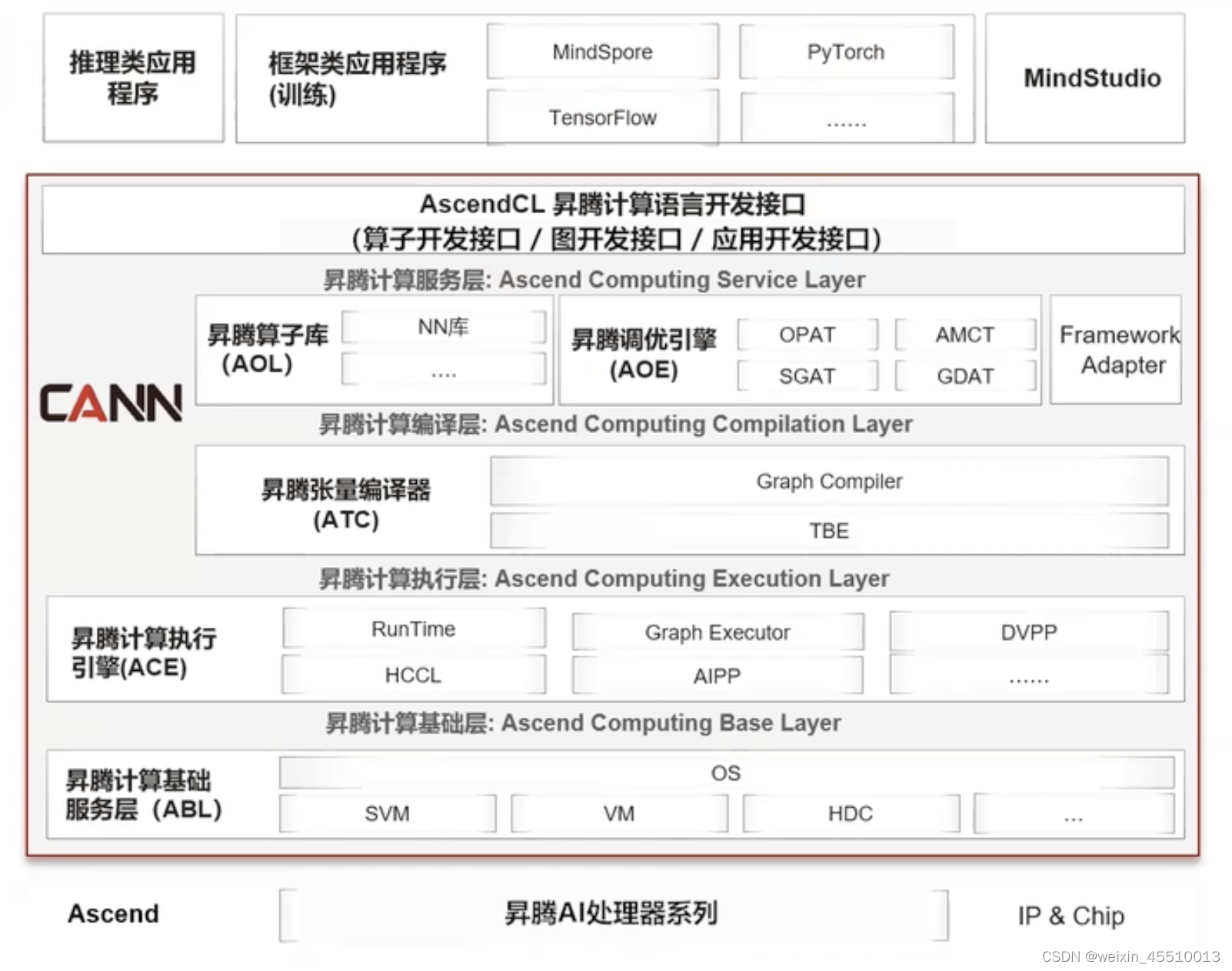Image resolution: width=1232 pixels, height=971 pixels.
Task: Click the MindStudio box
Action: pos(1084,78)
